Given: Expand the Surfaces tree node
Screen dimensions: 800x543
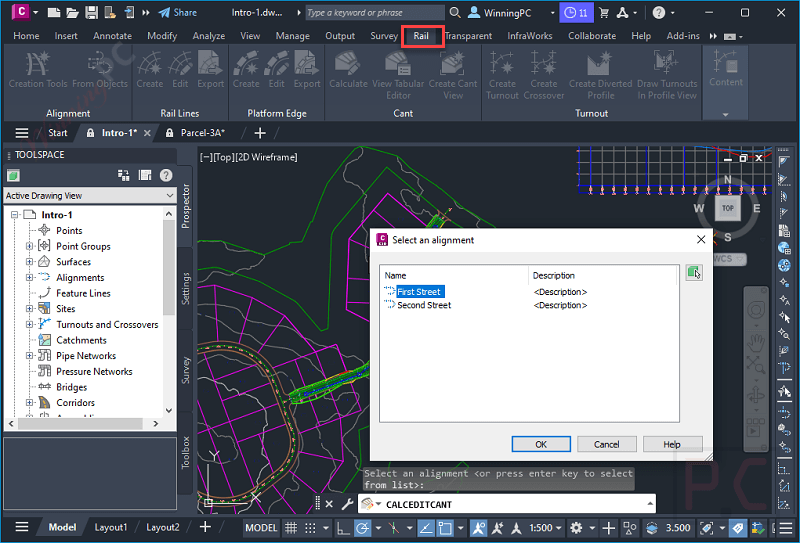Looking at the screenshot, I should coord(29,262).
